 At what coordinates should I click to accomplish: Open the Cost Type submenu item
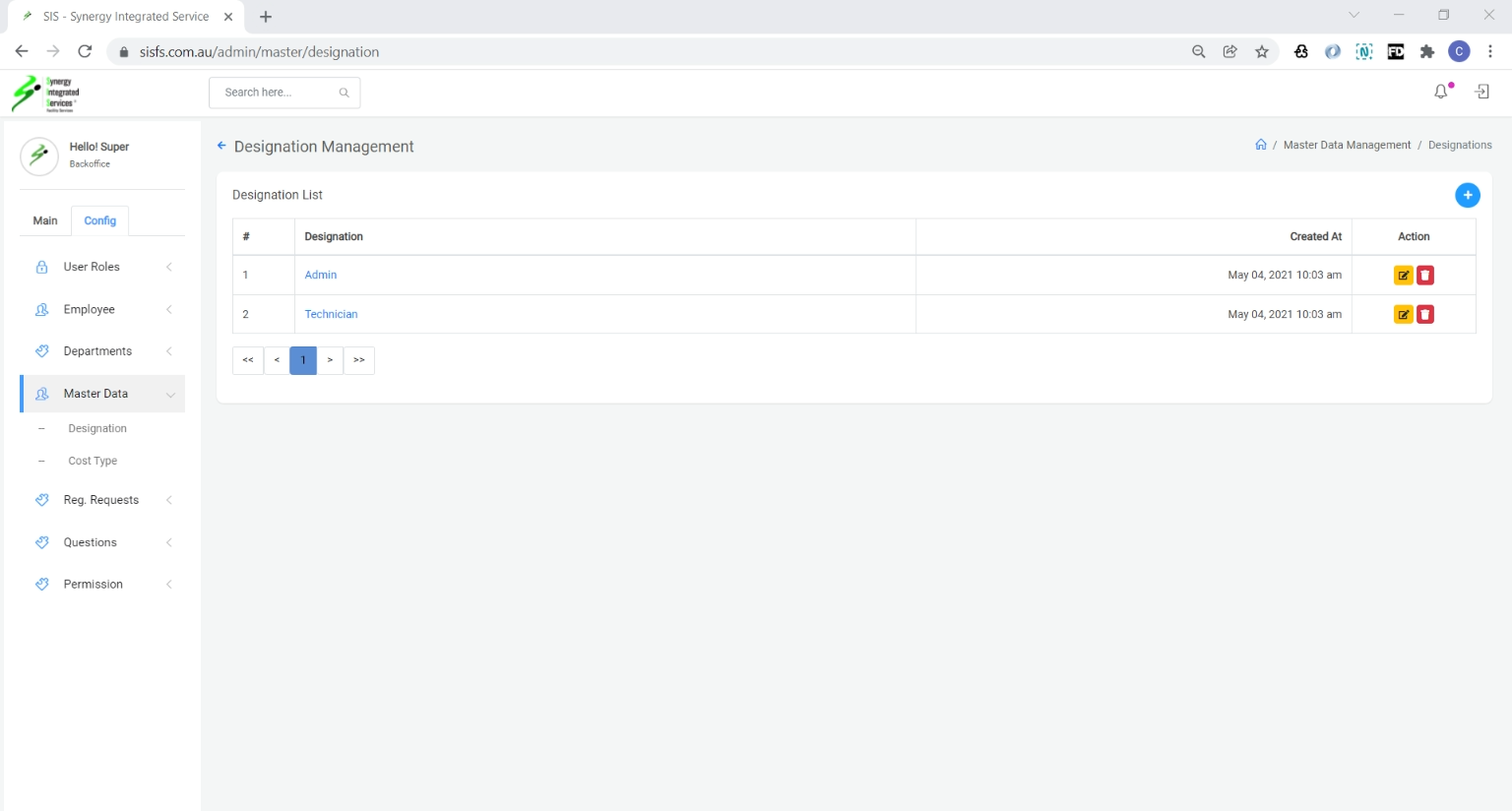[x=93, y=461]
